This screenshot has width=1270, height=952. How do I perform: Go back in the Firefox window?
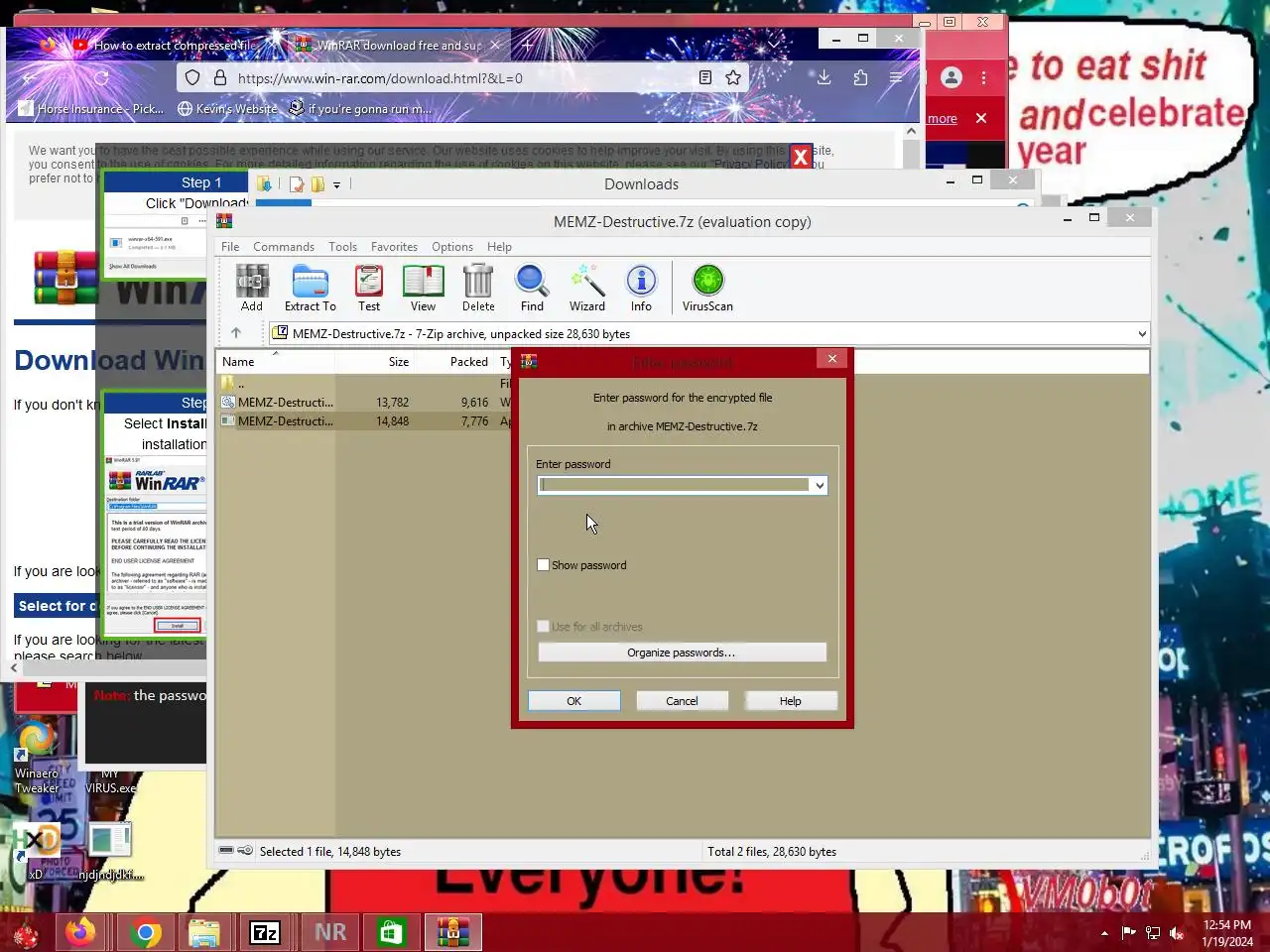[x=31, y=77]
